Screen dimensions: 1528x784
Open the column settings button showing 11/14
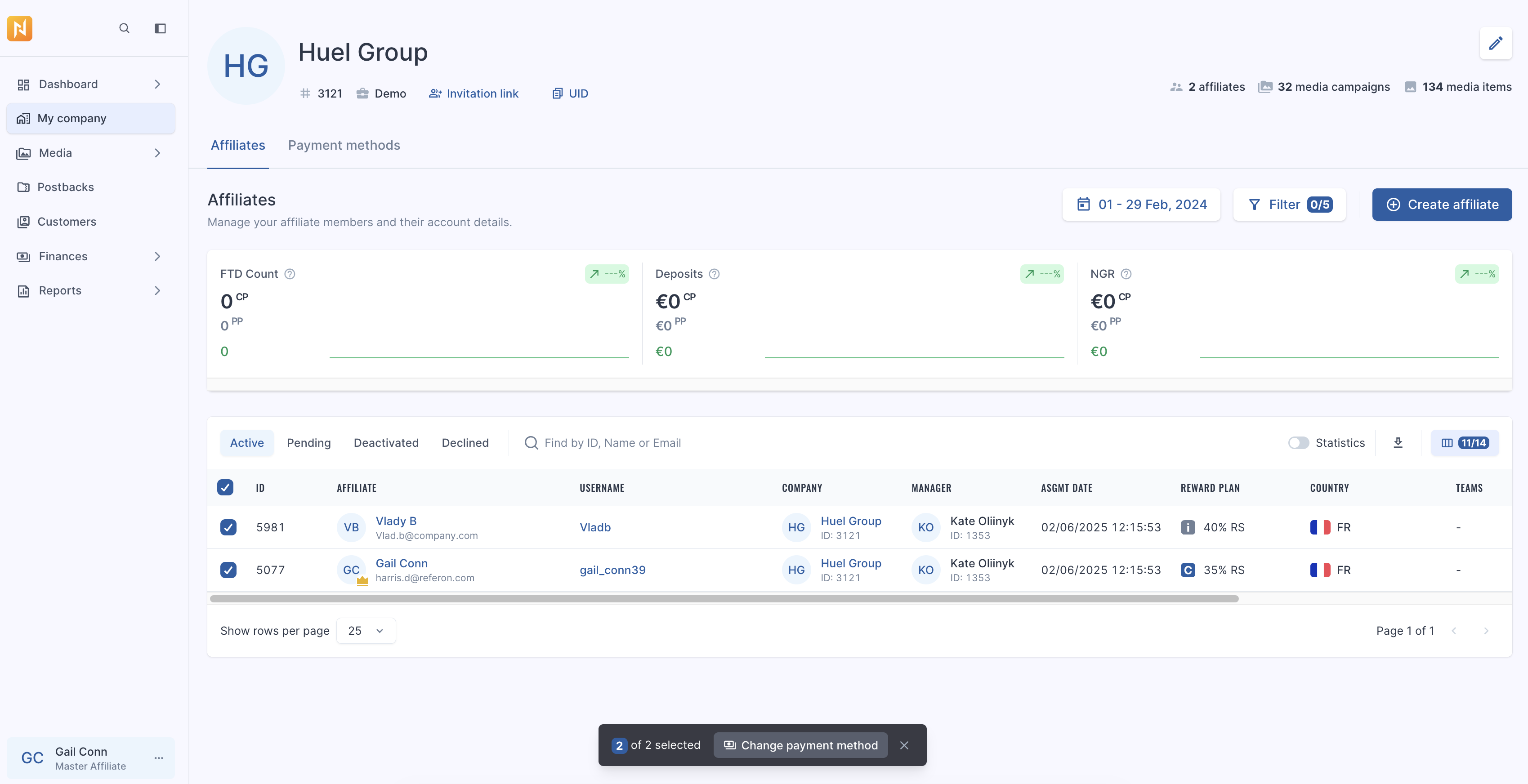pyautogui.click(x=1465, y=443)
